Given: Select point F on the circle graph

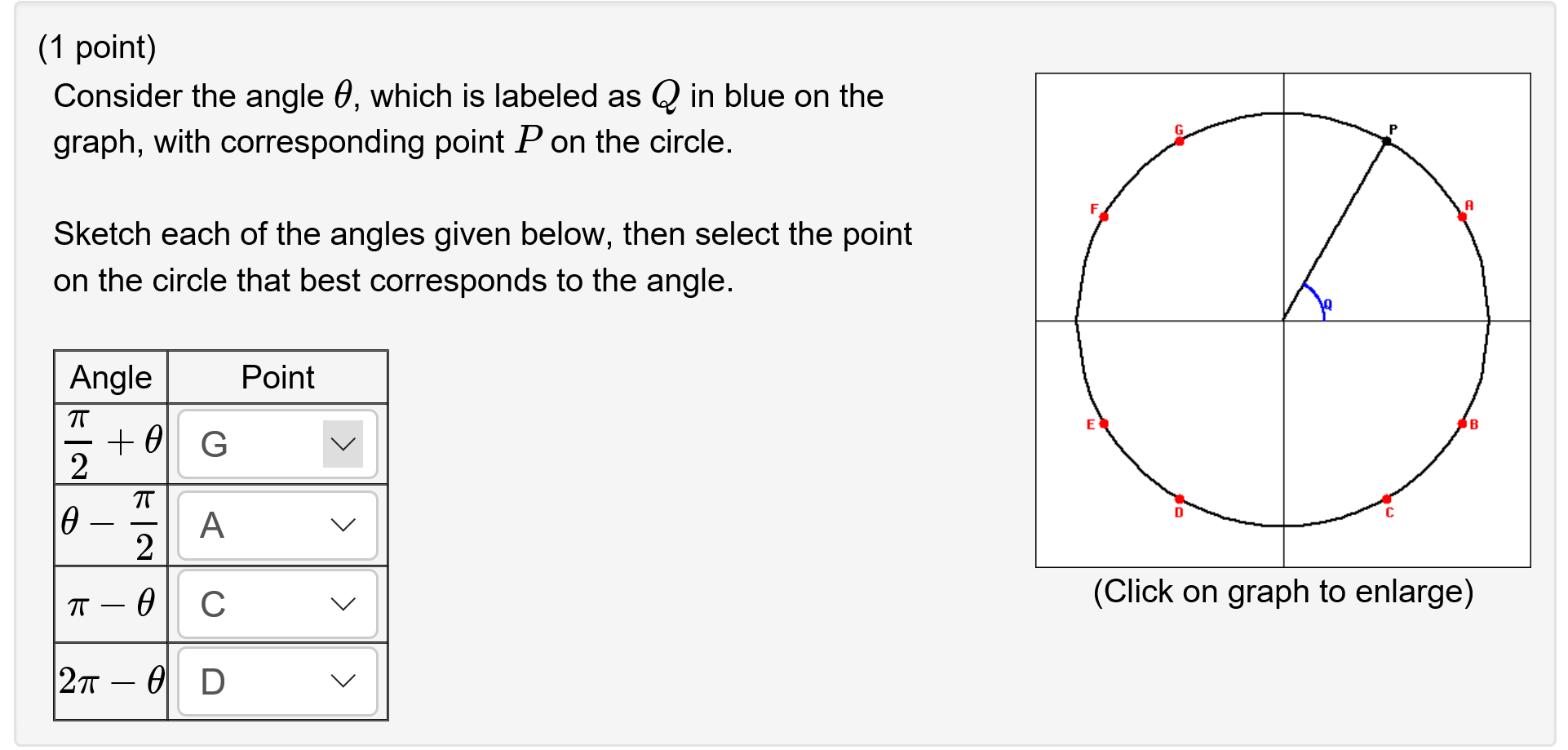Looking at the screenshot, I should point(1104,217).
